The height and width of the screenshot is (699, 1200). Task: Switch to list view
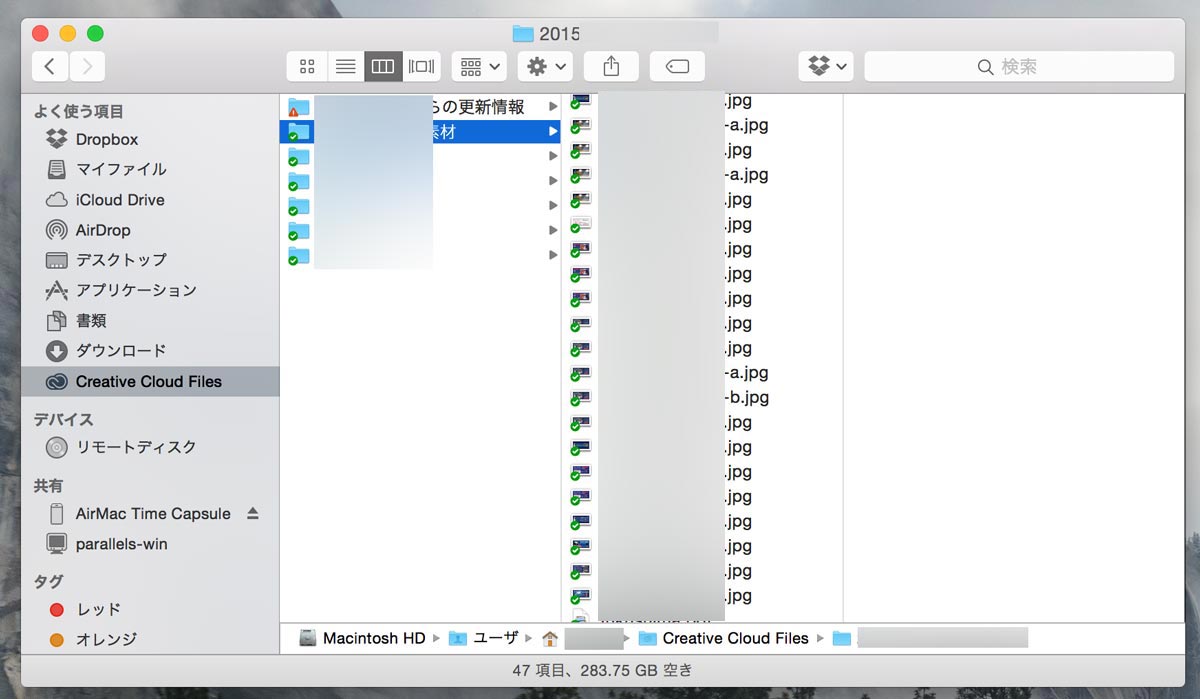(345, 67)
